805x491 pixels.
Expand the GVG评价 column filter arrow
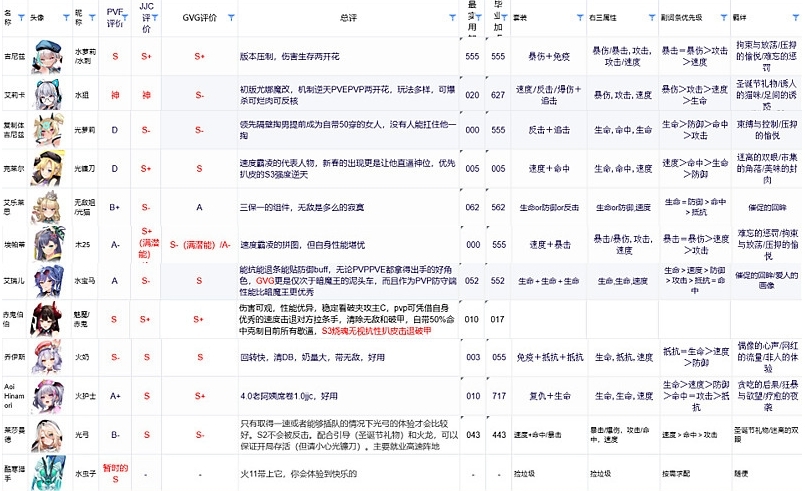click(x=231, y=18)
